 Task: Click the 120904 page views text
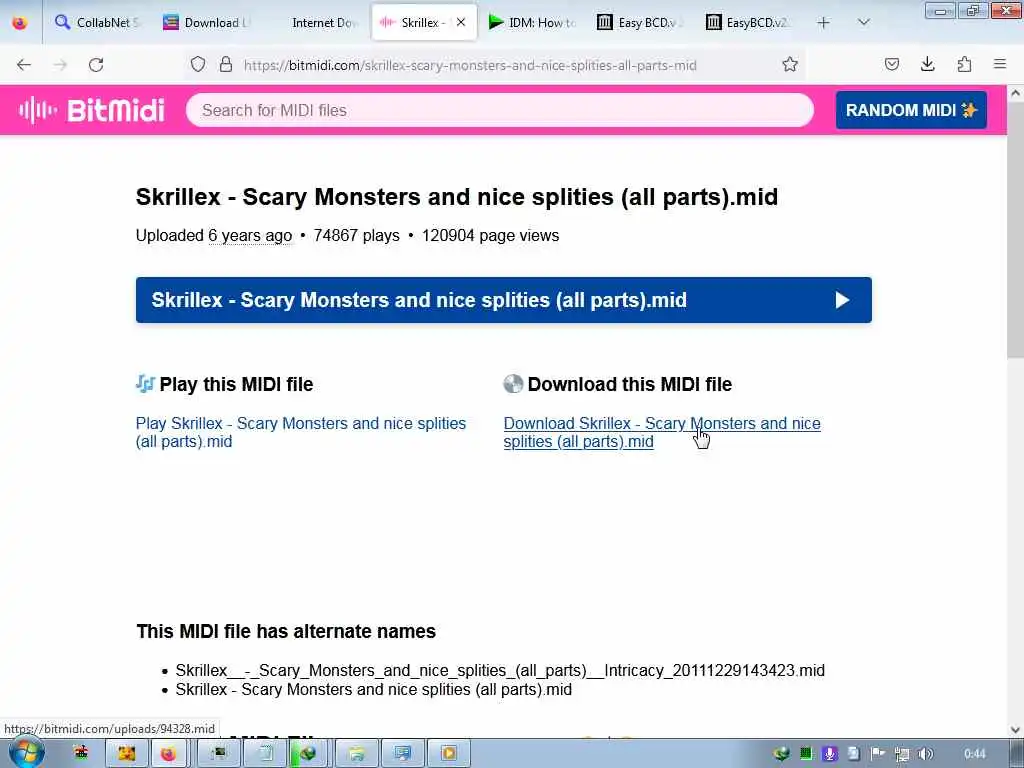point(490,236)
